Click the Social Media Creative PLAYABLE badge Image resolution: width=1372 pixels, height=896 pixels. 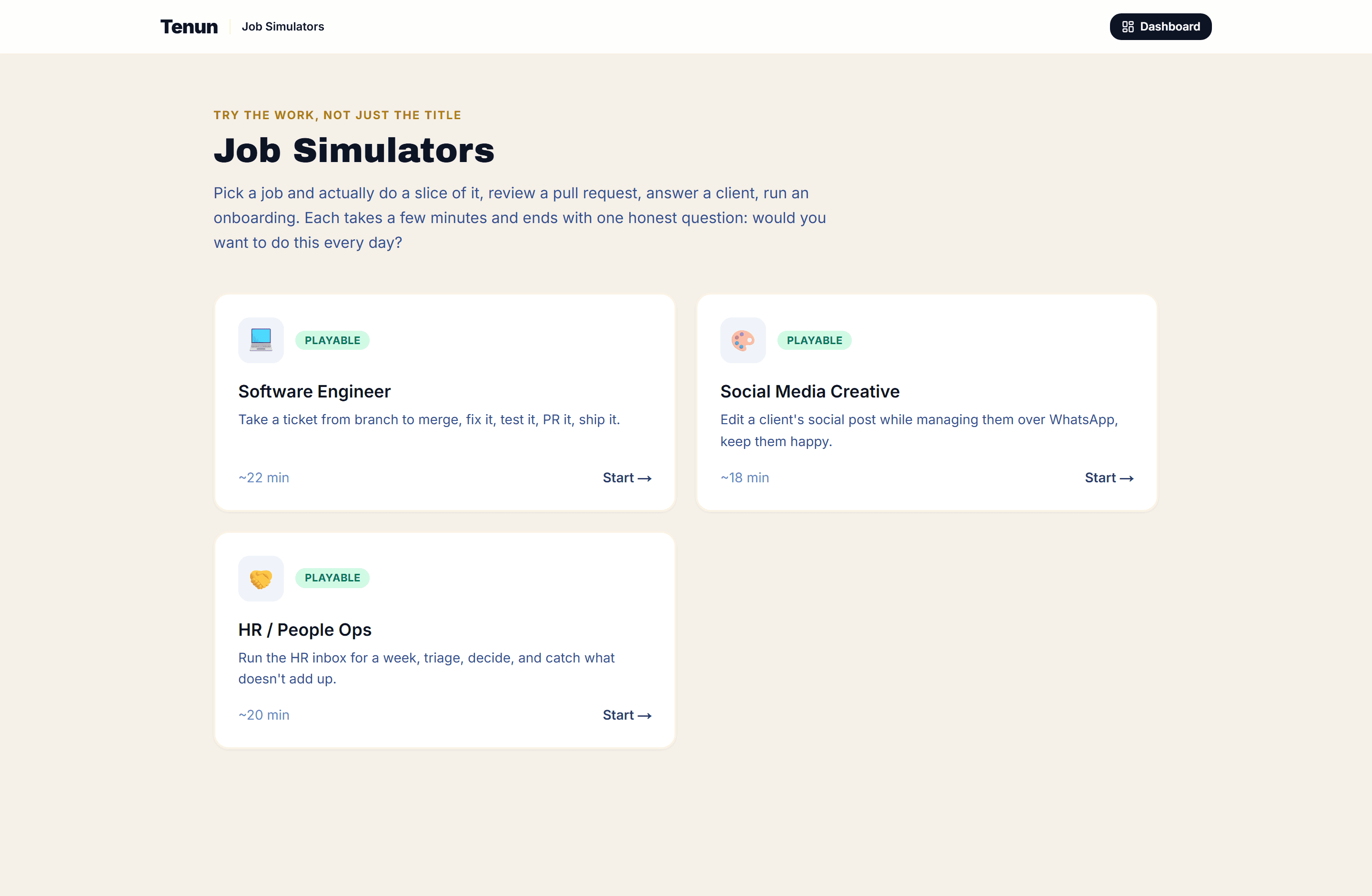pyautogui.click(x=814, y=340)
